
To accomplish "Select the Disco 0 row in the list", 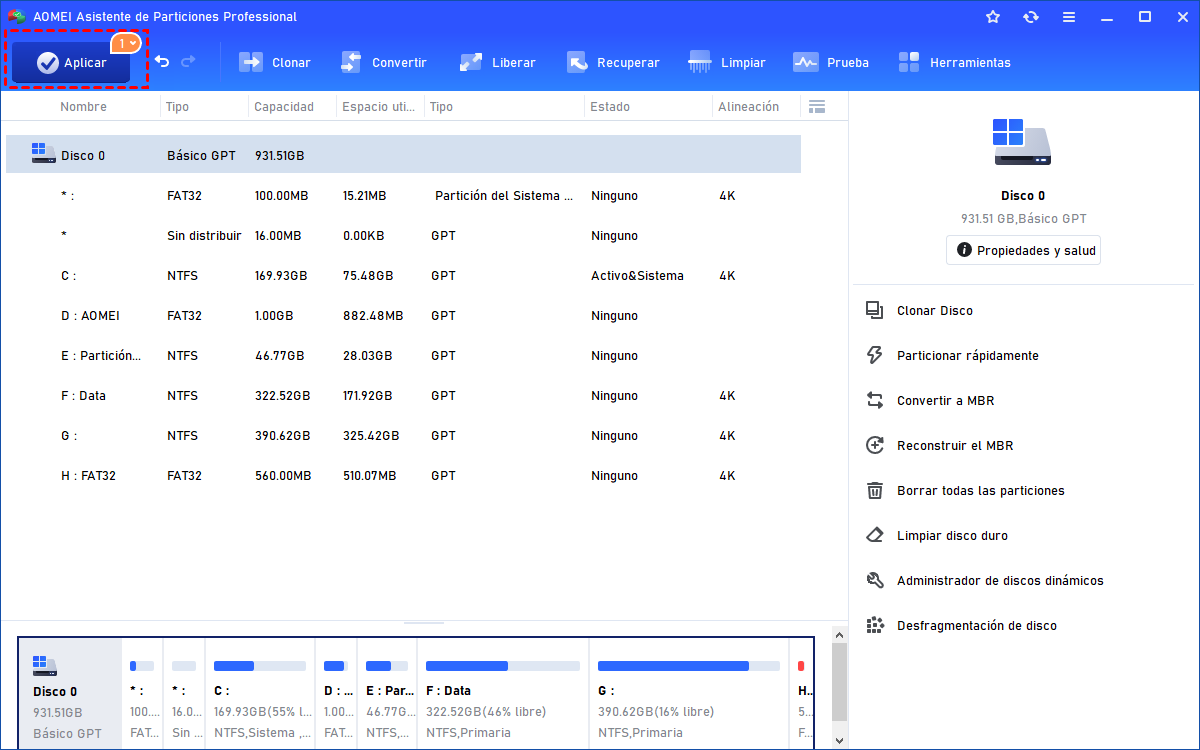I will tap(403, 156).
